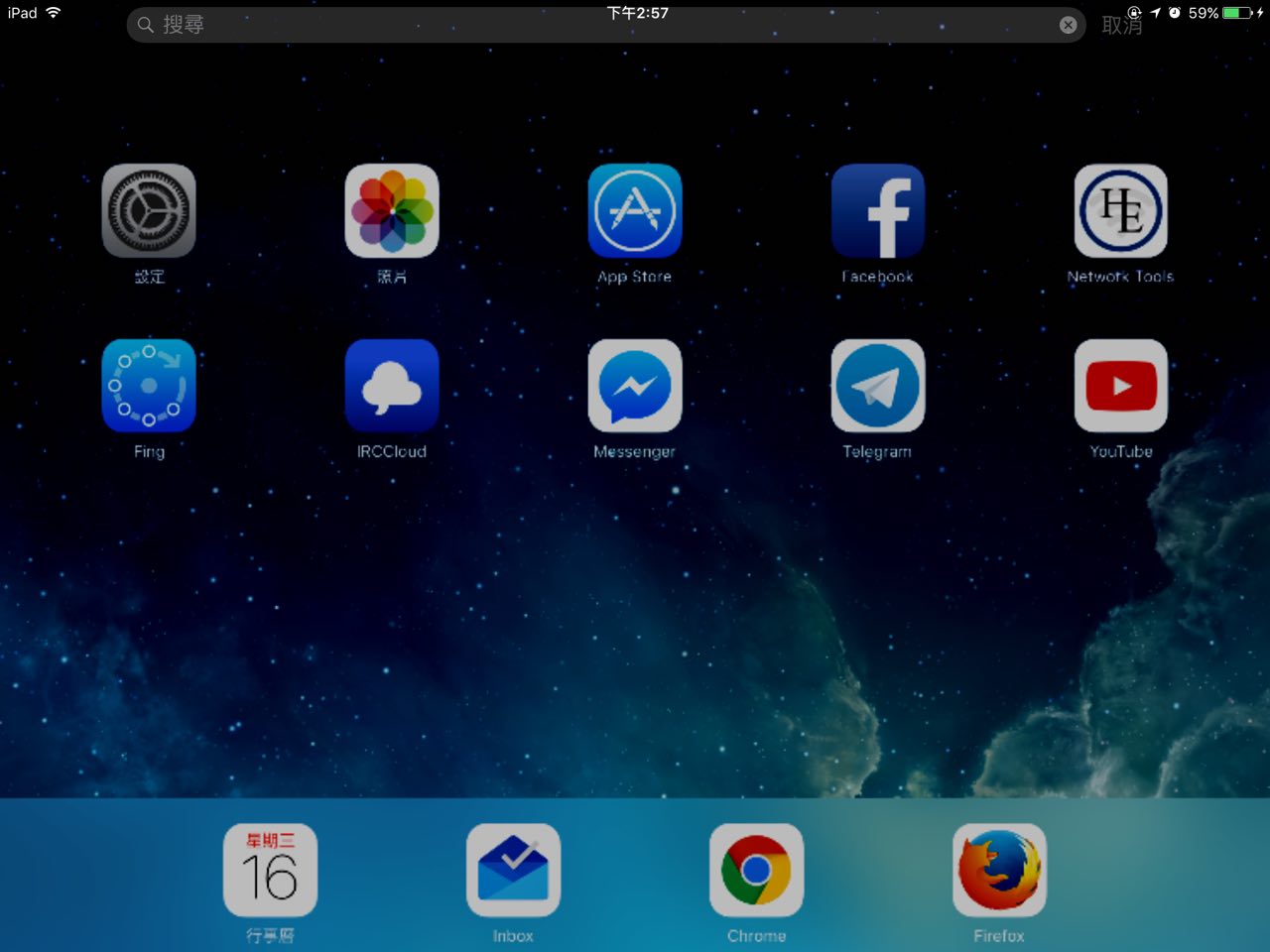Open the Messenger app icon
The width and height of the screenshot is (1270, 952).
[635, 386]
